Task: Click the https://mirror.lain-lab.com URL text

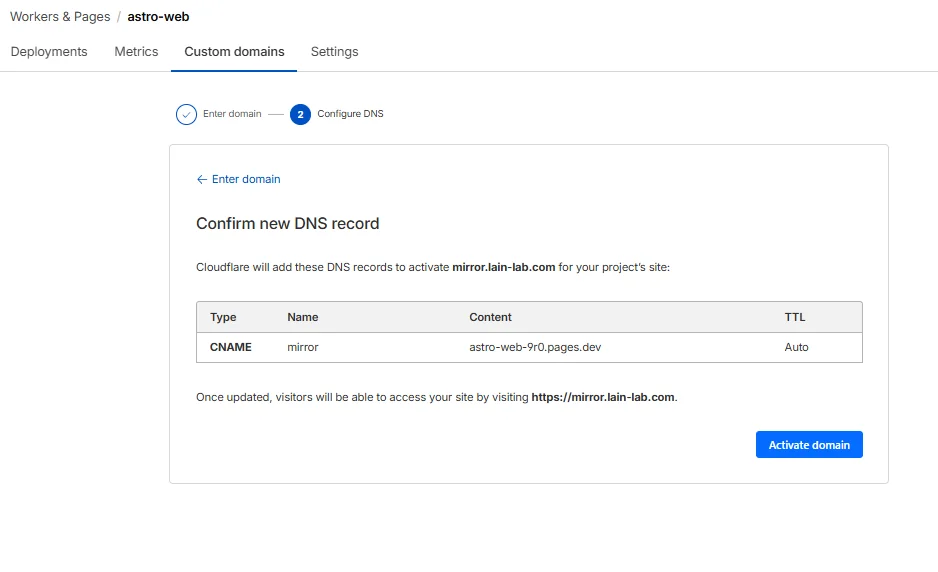Action: point(603,397)
